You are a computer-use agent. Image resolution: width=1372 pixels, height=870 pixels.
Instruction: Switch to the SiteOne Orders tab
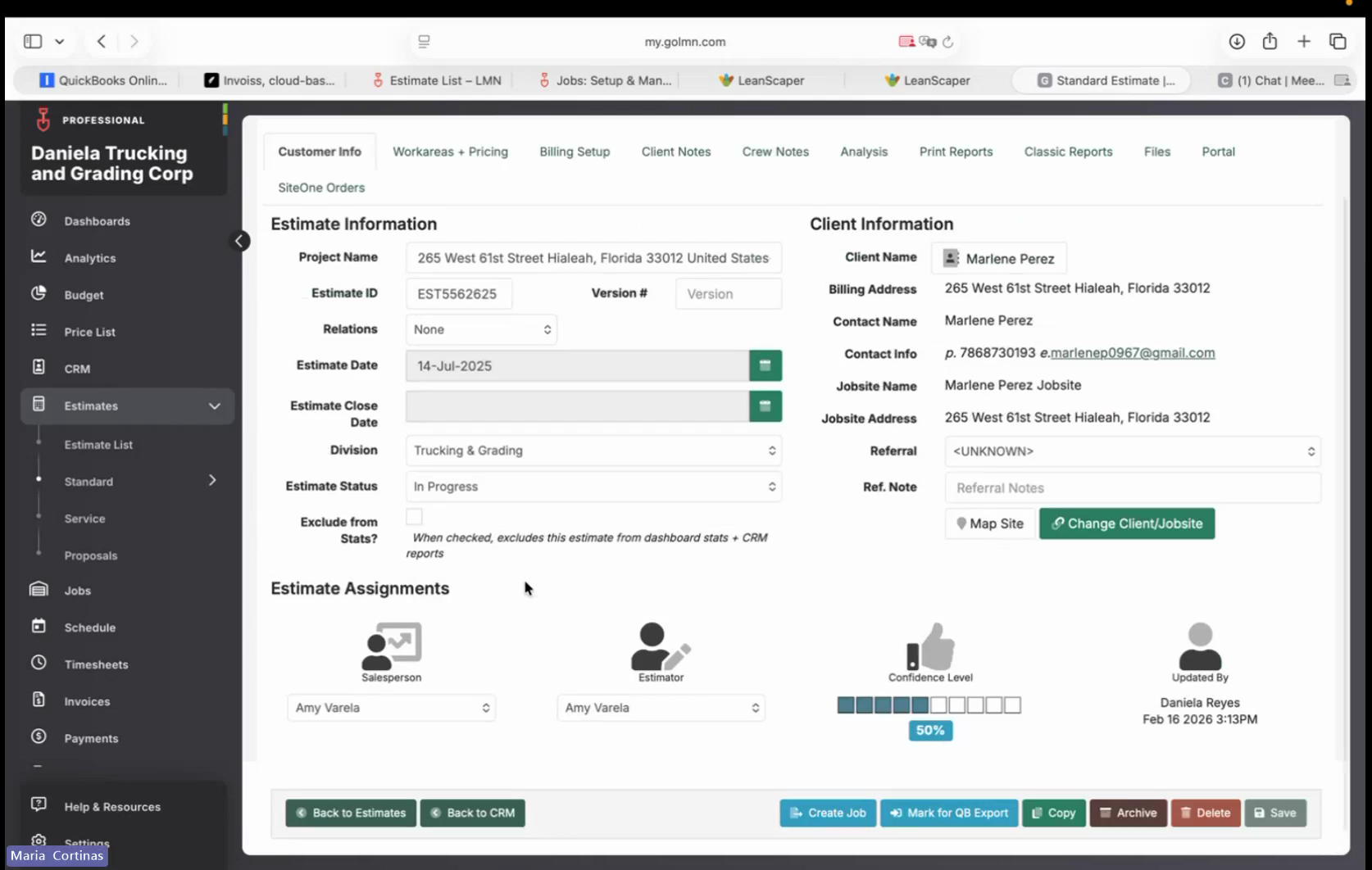pyautogui.click(x=321, y=188)
